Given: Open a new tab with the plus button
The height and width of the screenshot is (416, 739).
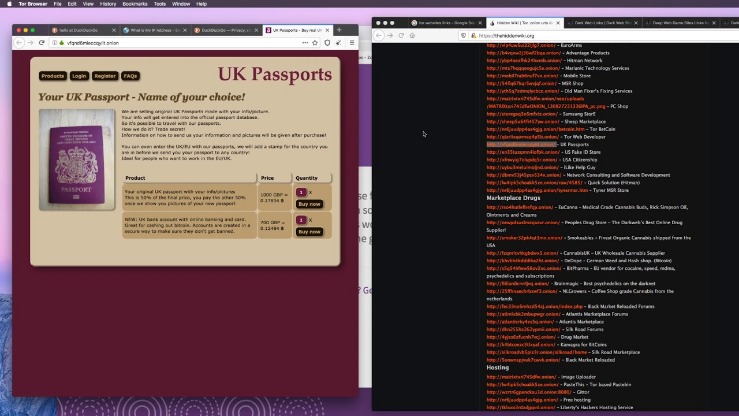Looking at the screenshot, I should click(339, 30).
